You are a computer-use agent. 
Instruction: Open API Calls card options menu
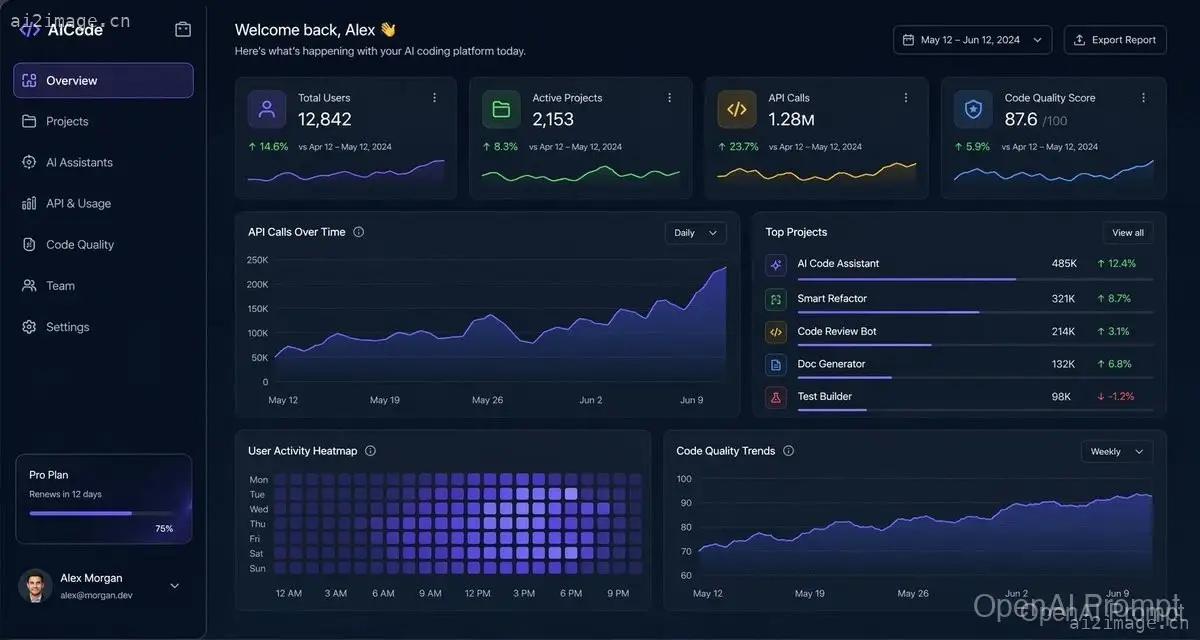(x=906, y=98)
